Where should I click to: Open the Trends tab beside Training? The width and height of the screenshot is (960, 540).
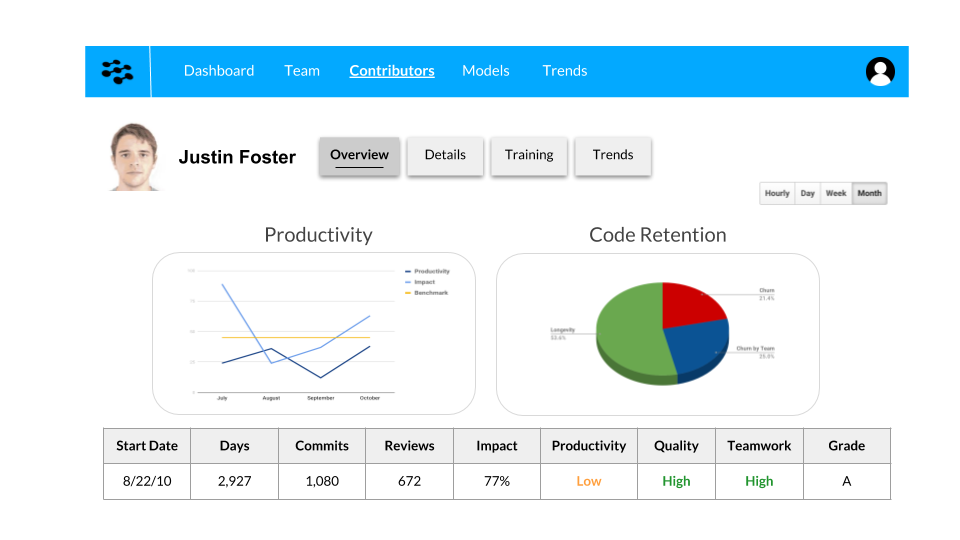click(x=613, y=156)
